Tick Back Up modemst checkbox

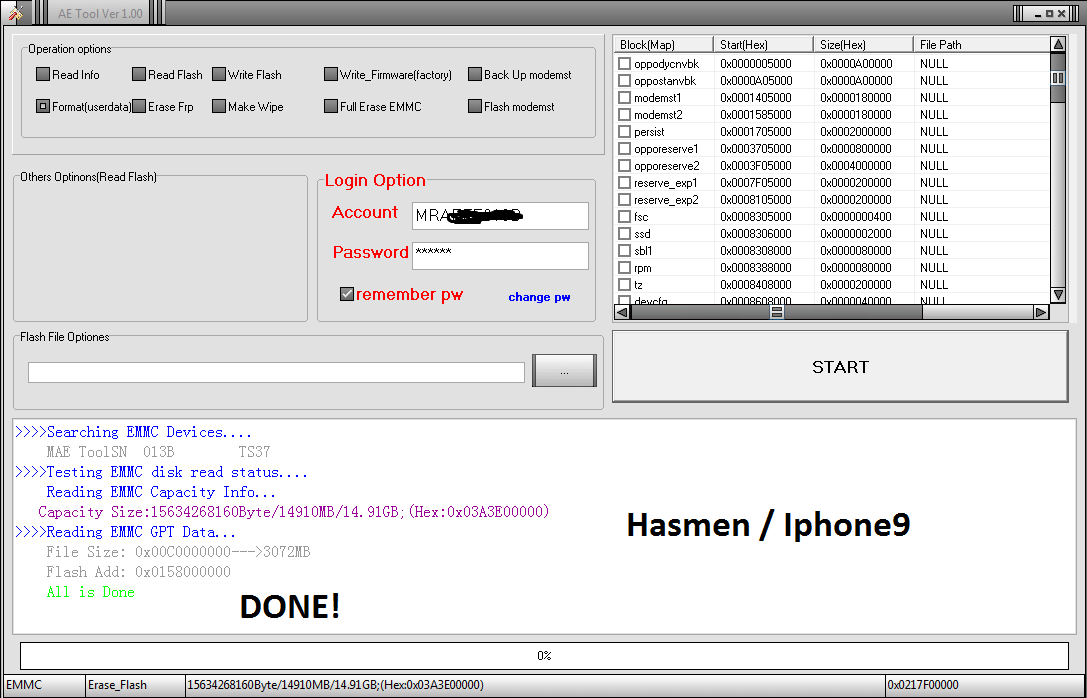tap(475, 74)
